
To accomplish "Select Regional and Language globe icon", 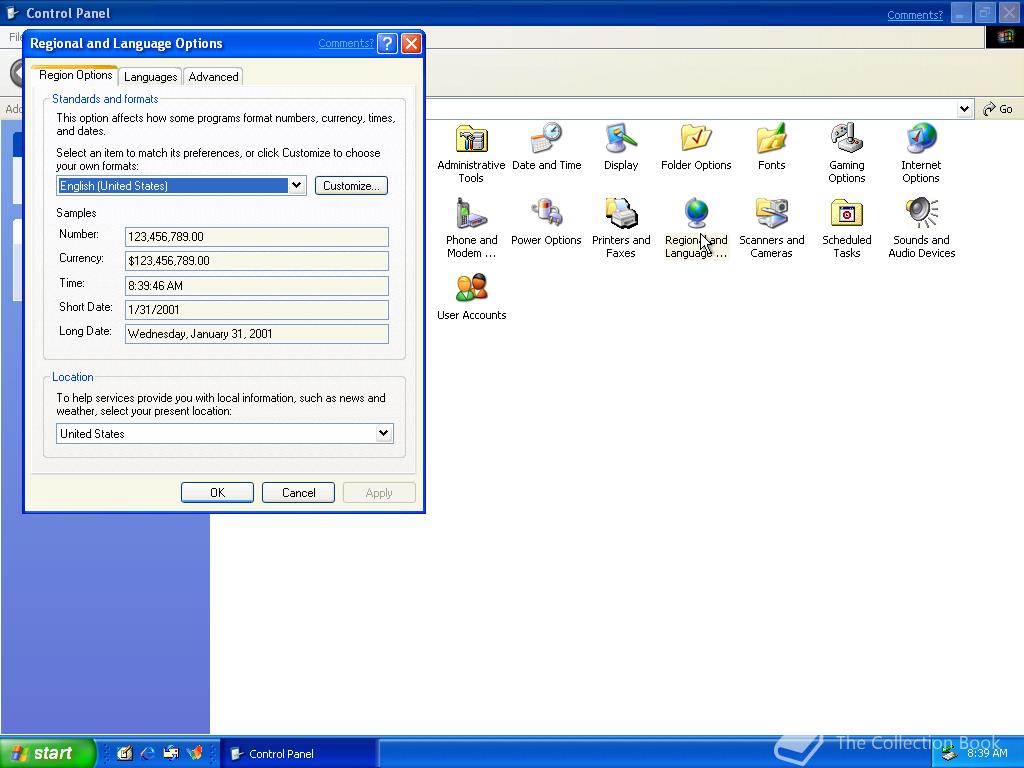I will [696, 214].
